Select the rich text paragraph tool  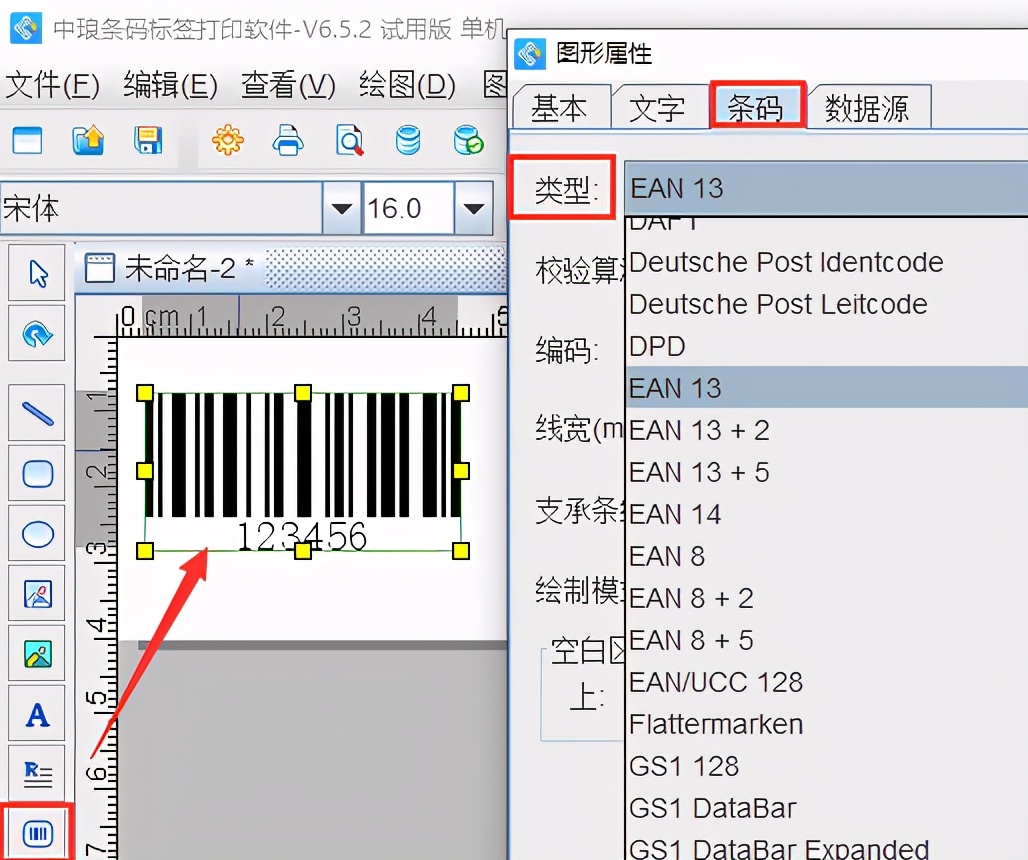(37, 773)
